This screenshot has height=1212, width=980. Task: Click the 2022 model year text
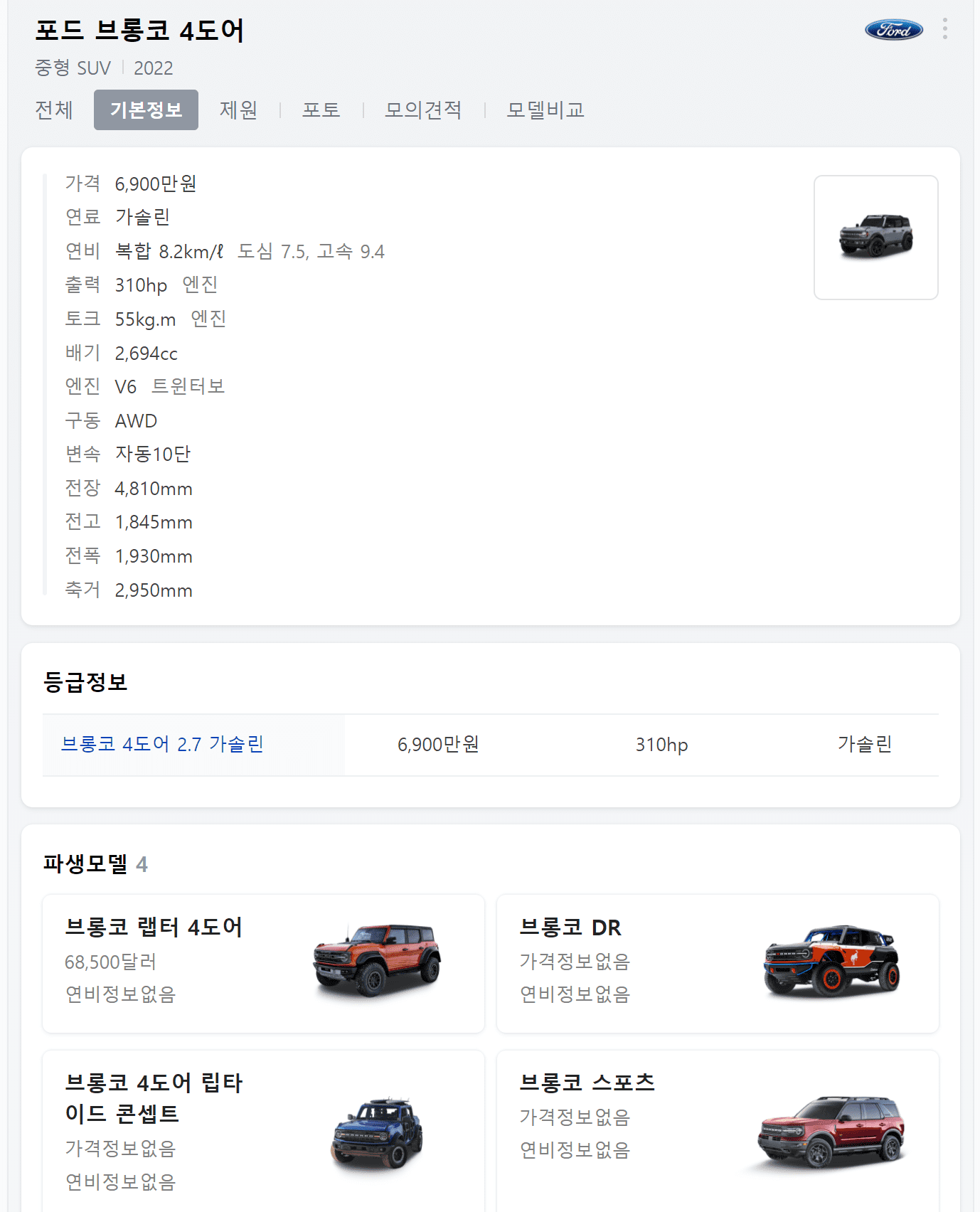coord(154,68)
